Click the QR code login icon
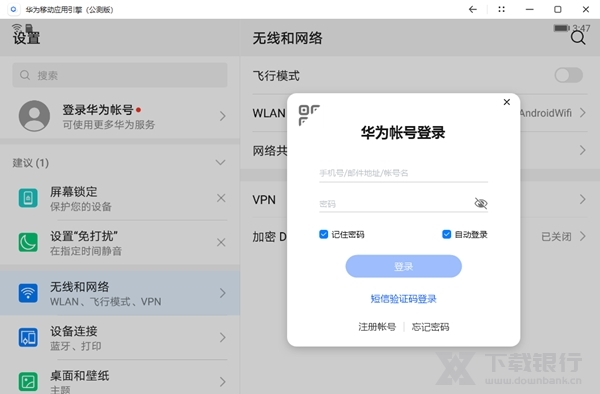The image size is (600, 394). click(x=309, y=115)
